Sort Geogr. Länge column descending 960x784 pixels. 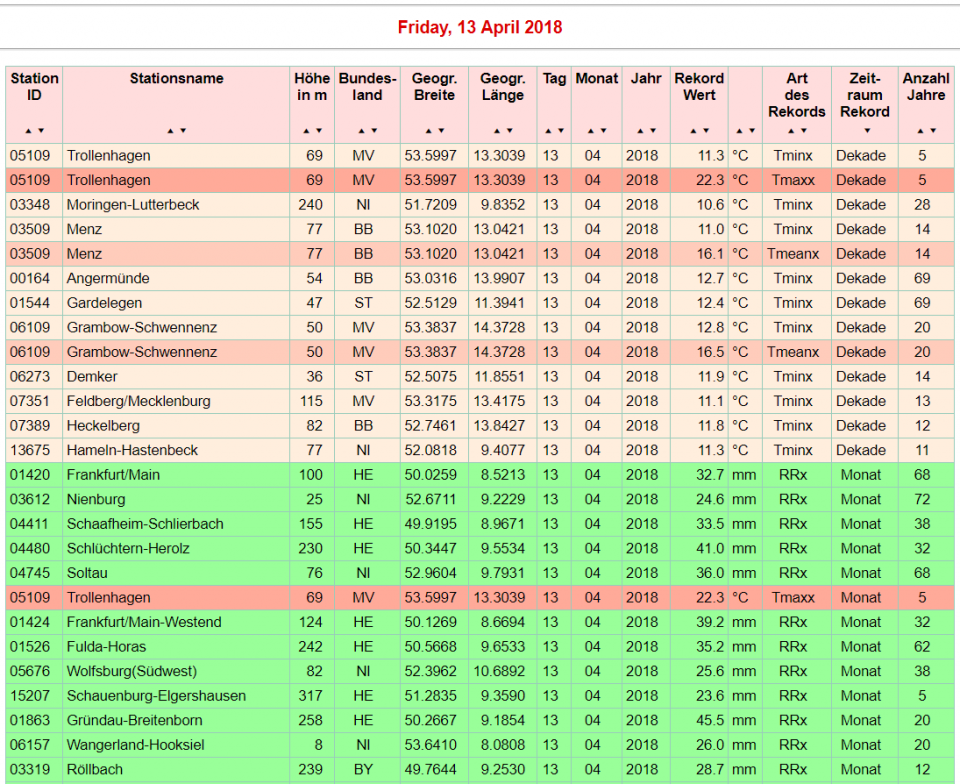coord(509,131)
